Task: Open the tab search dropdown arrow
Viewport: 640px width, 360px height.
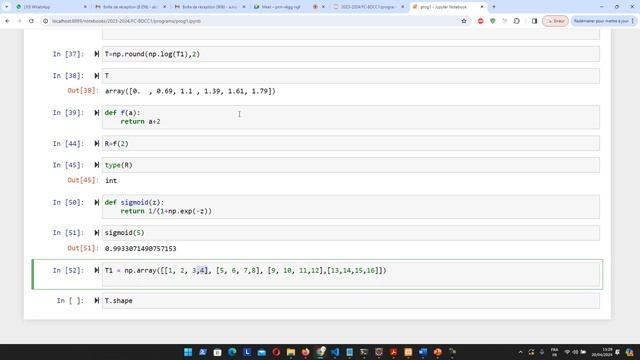Action: click(x=7, y=7)
